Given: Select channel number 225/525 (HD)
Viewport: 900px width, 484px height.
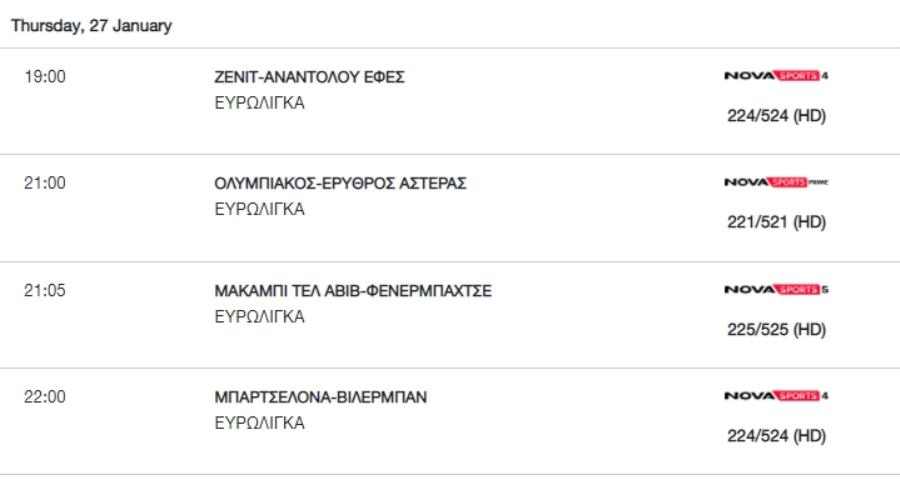Looking at the screenshot, I should [777, 329].
